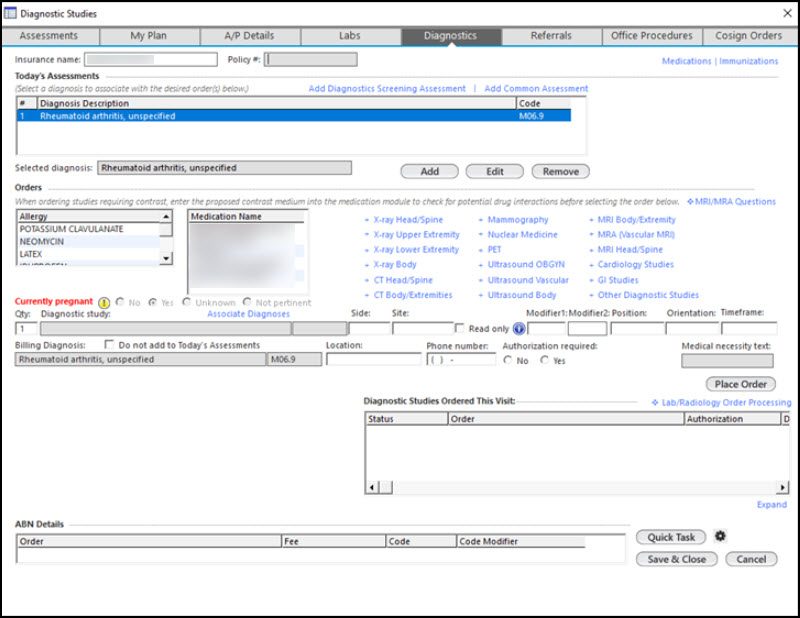
Task: Select the Diagnostics tab
Action: click(x=451, y=36)
